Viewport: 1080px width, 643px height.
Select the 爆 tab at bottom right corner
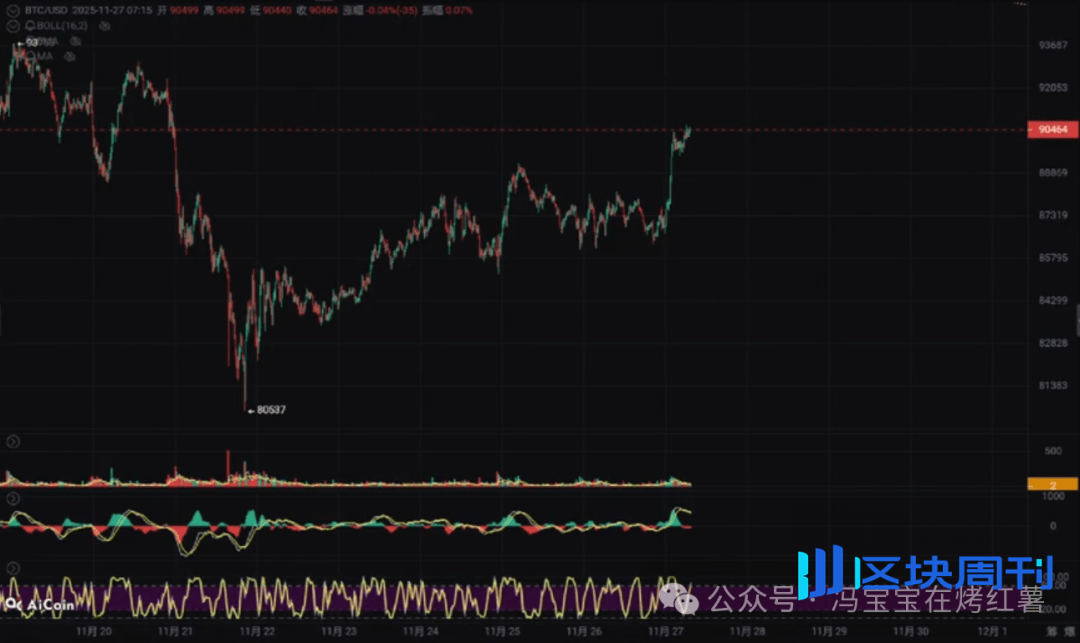tap(1068, 632)
